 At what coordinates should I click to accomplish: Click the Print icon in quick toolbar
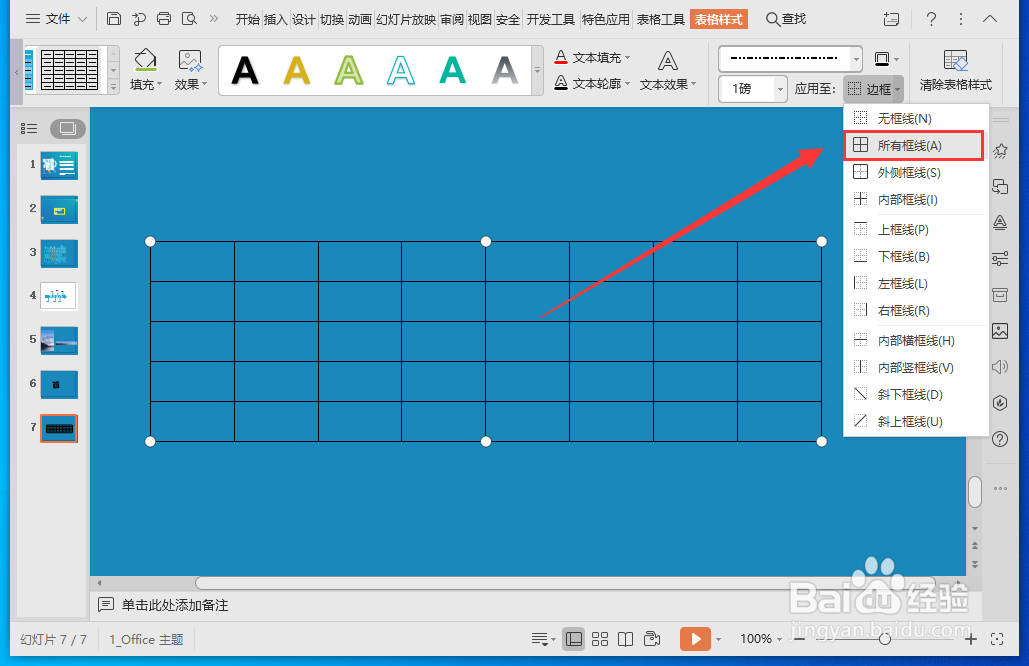164,18
